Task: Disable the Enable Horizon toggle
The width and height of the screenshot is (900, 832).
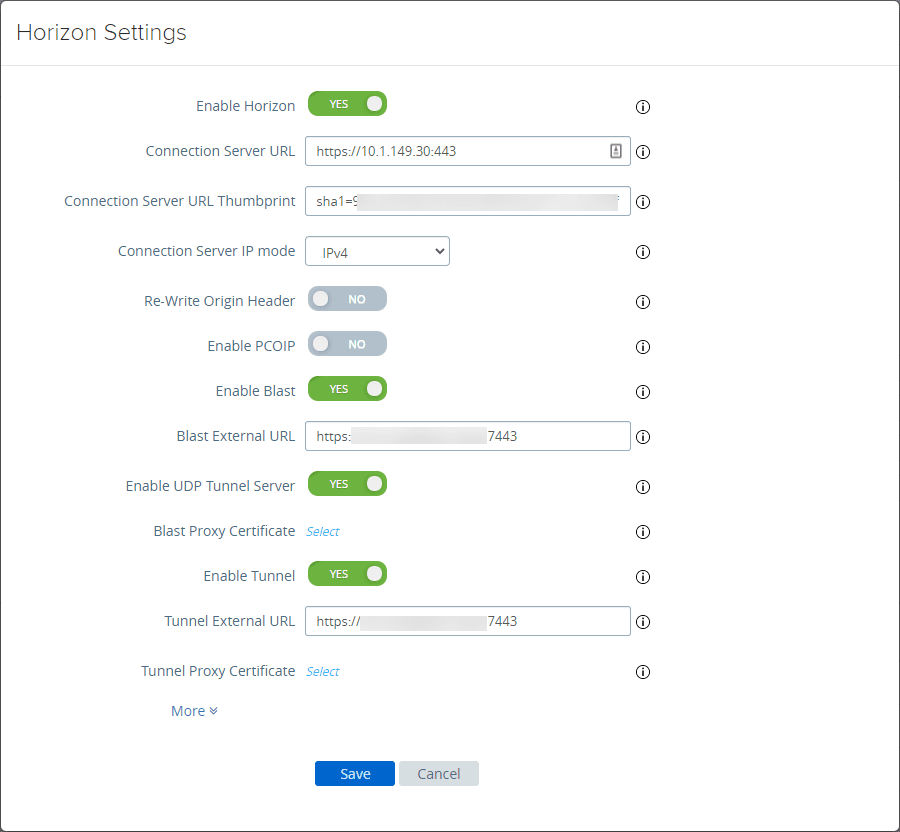Action: [347, 103]
